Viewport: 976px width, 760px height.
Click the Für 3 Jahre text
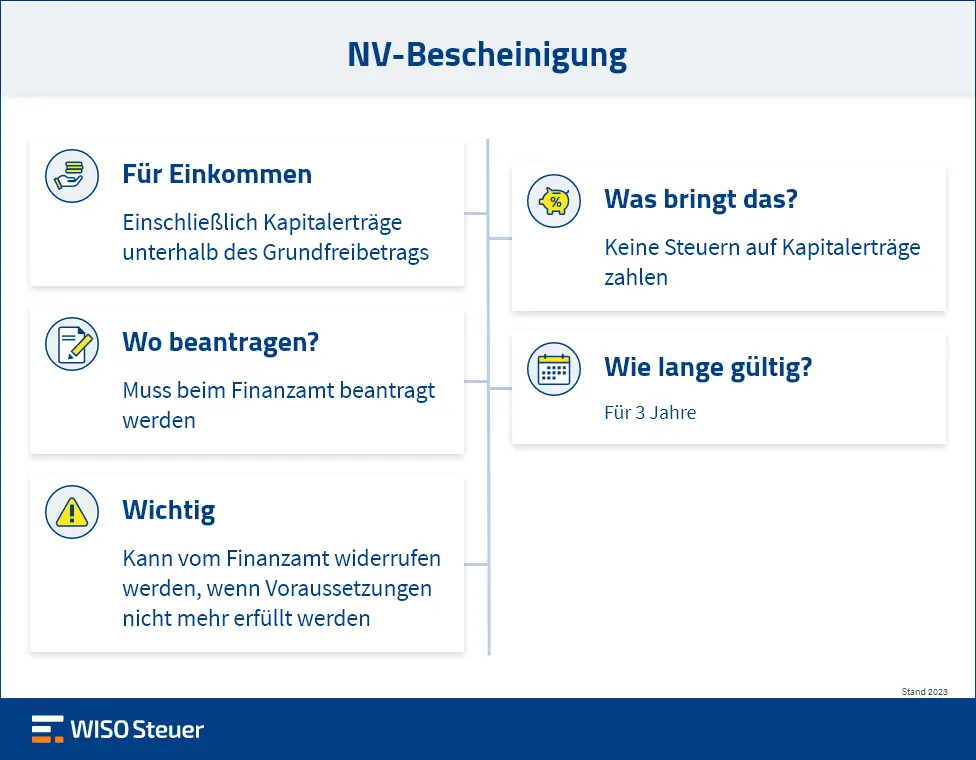point(650,413)
